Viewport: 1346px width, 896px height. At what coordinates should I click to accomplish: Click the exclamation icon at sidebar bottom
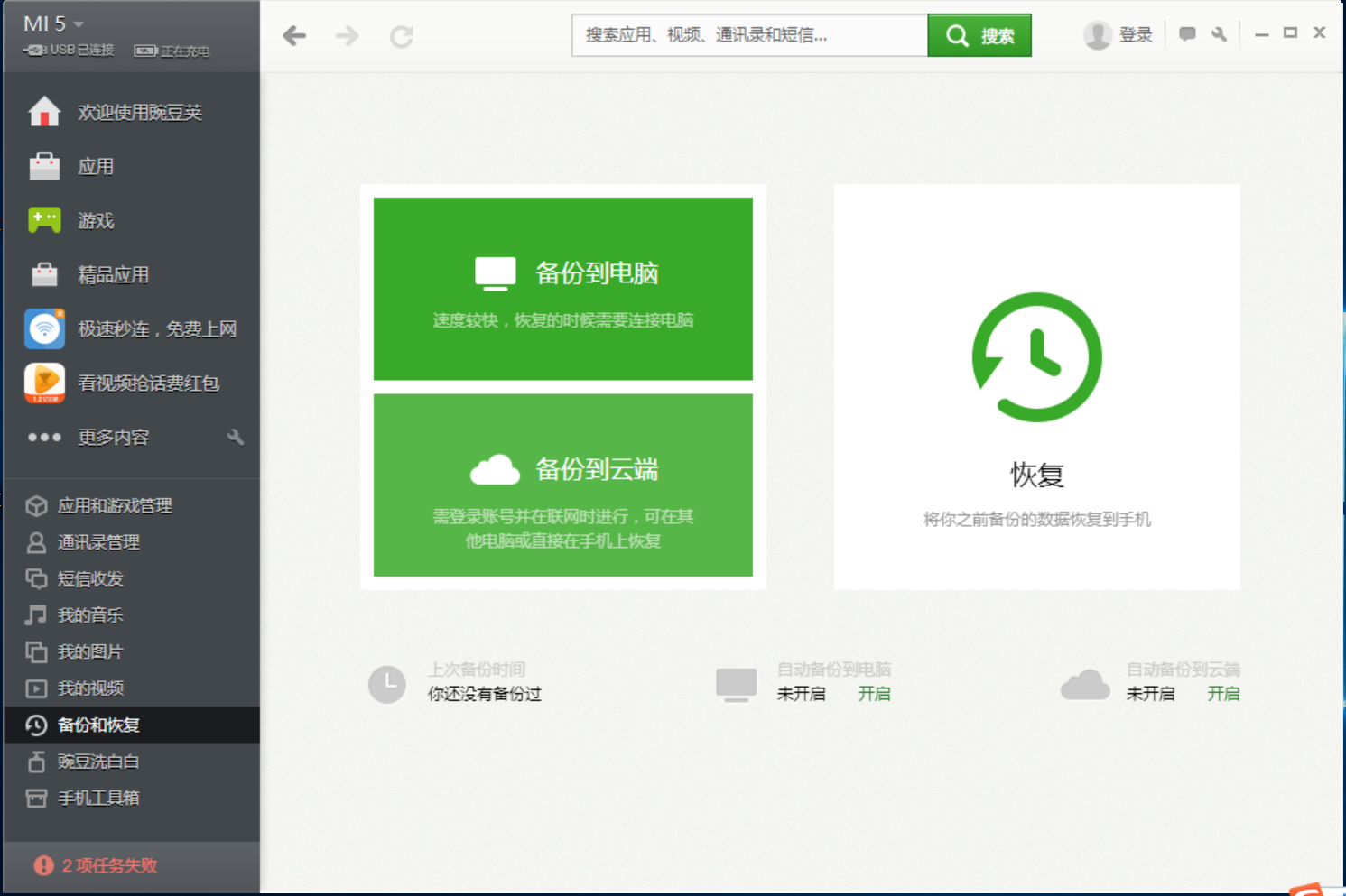tap(43, 865)
